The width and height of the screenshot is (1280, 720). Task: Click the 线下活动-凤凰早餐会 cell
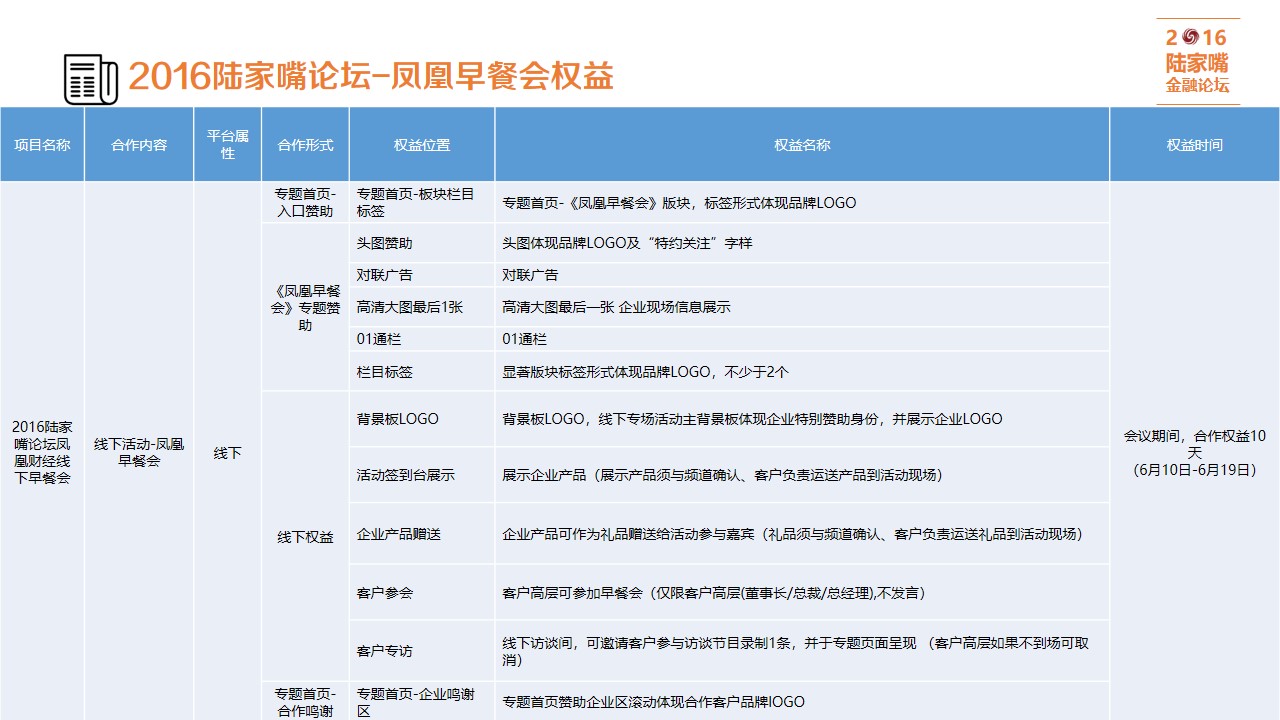click(139, 452)
